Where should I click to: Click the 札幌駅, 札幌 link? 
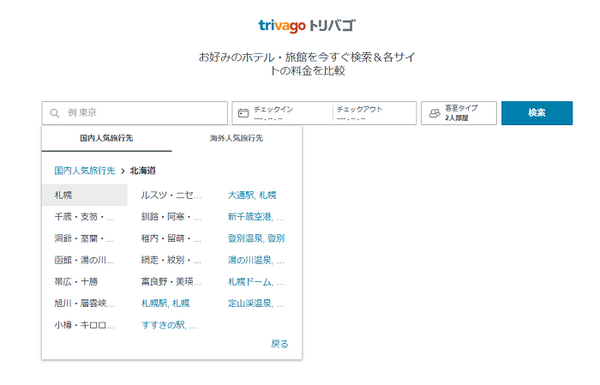click(165, 304)
